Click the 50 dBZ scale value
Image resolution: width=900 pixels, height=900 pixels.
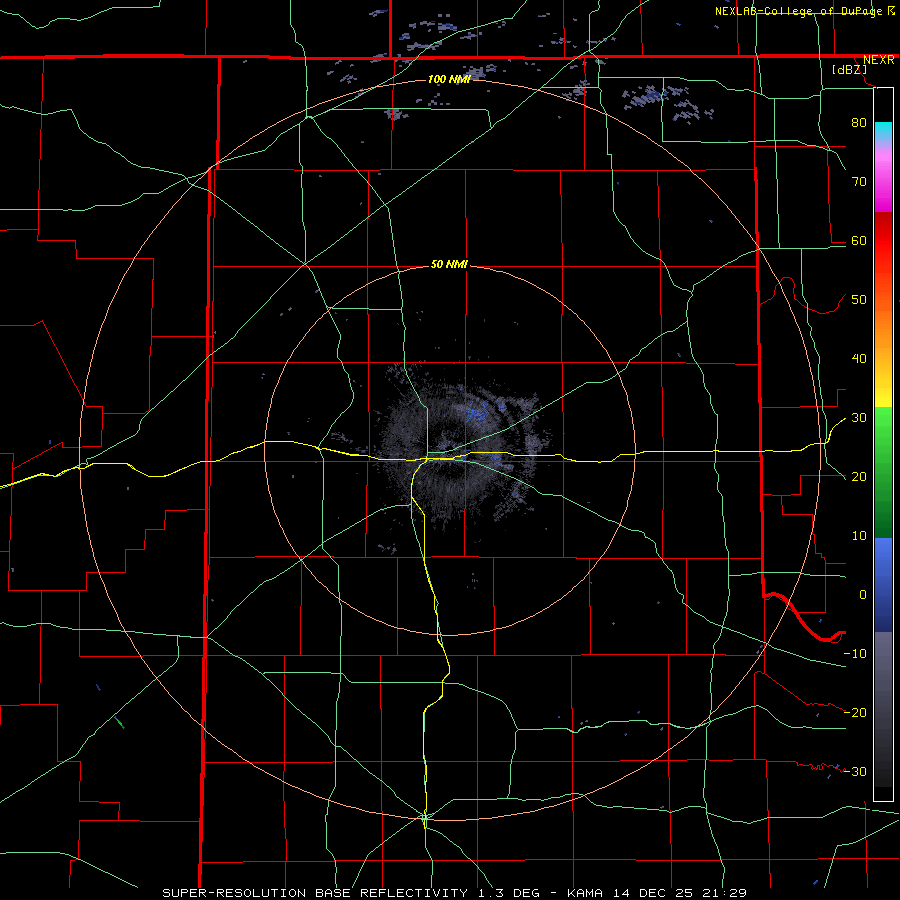859,300
